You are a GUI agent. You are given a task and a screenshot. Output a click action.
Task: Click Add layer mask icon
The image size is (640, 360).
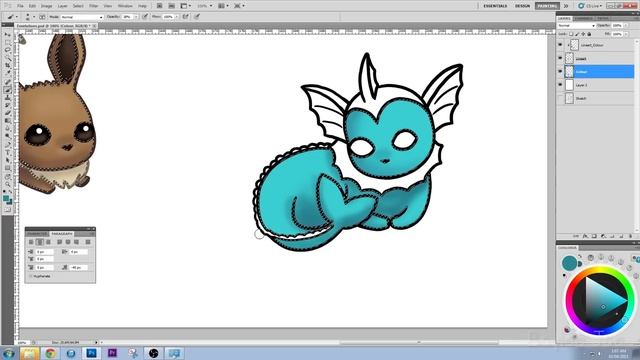coord(594,236)
